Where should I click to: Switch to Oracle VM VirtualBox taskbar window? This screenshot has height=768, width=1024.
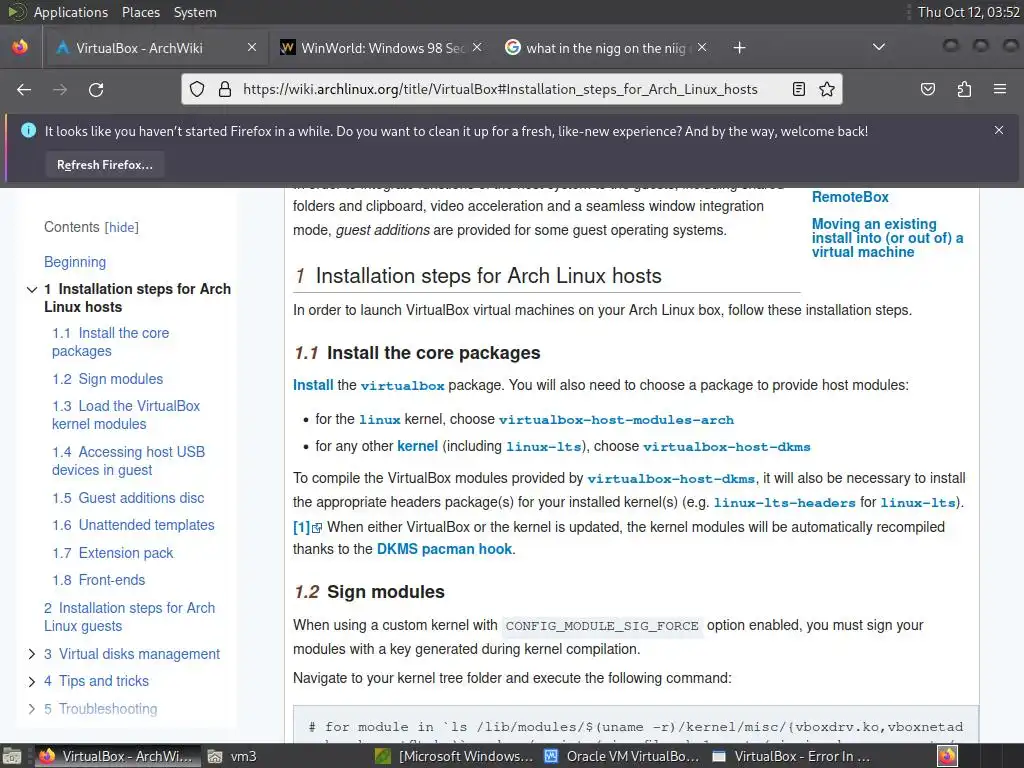tap(624, 756)
